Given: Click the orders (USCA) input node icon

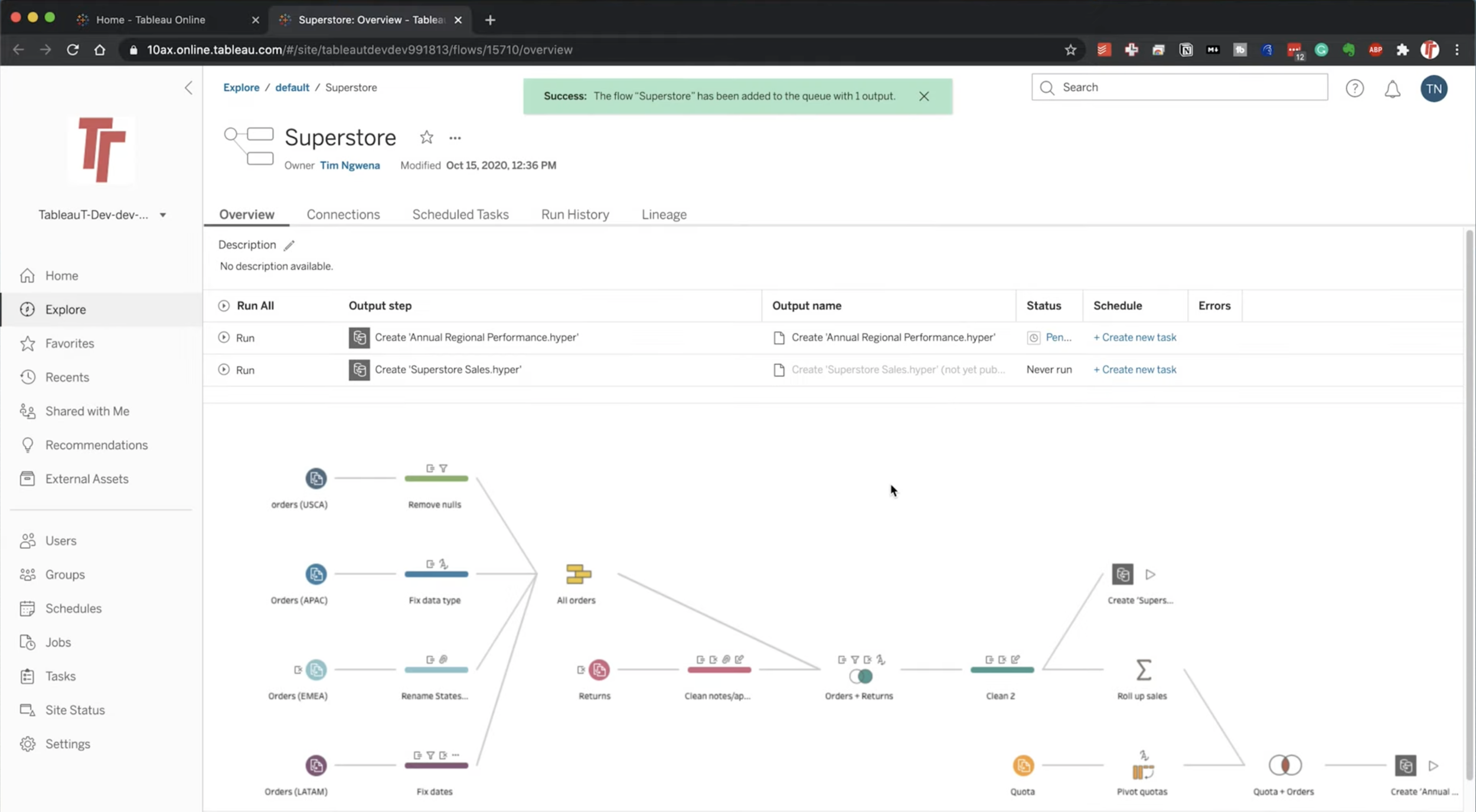Looking at the screenshot, I should (x=316, y=478).
